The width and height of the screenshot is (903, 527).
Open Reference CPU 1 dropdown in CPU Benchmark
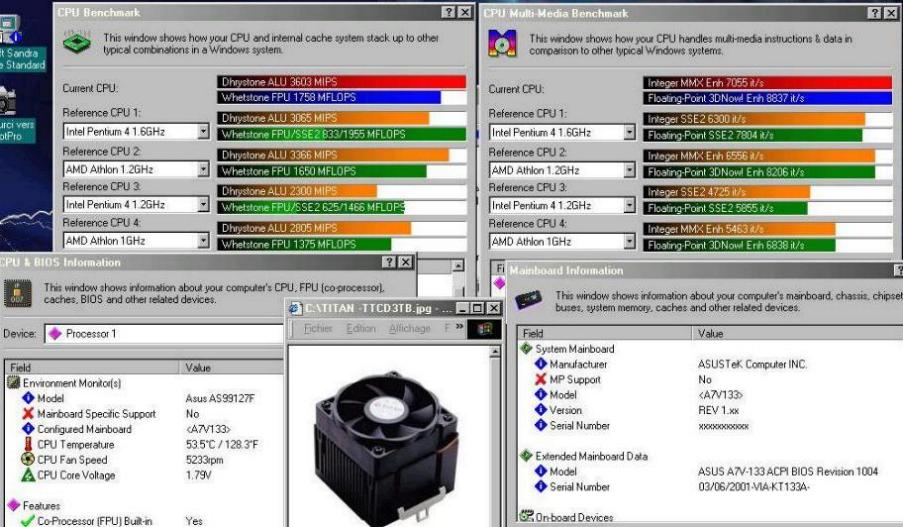[x=203, y=131]
